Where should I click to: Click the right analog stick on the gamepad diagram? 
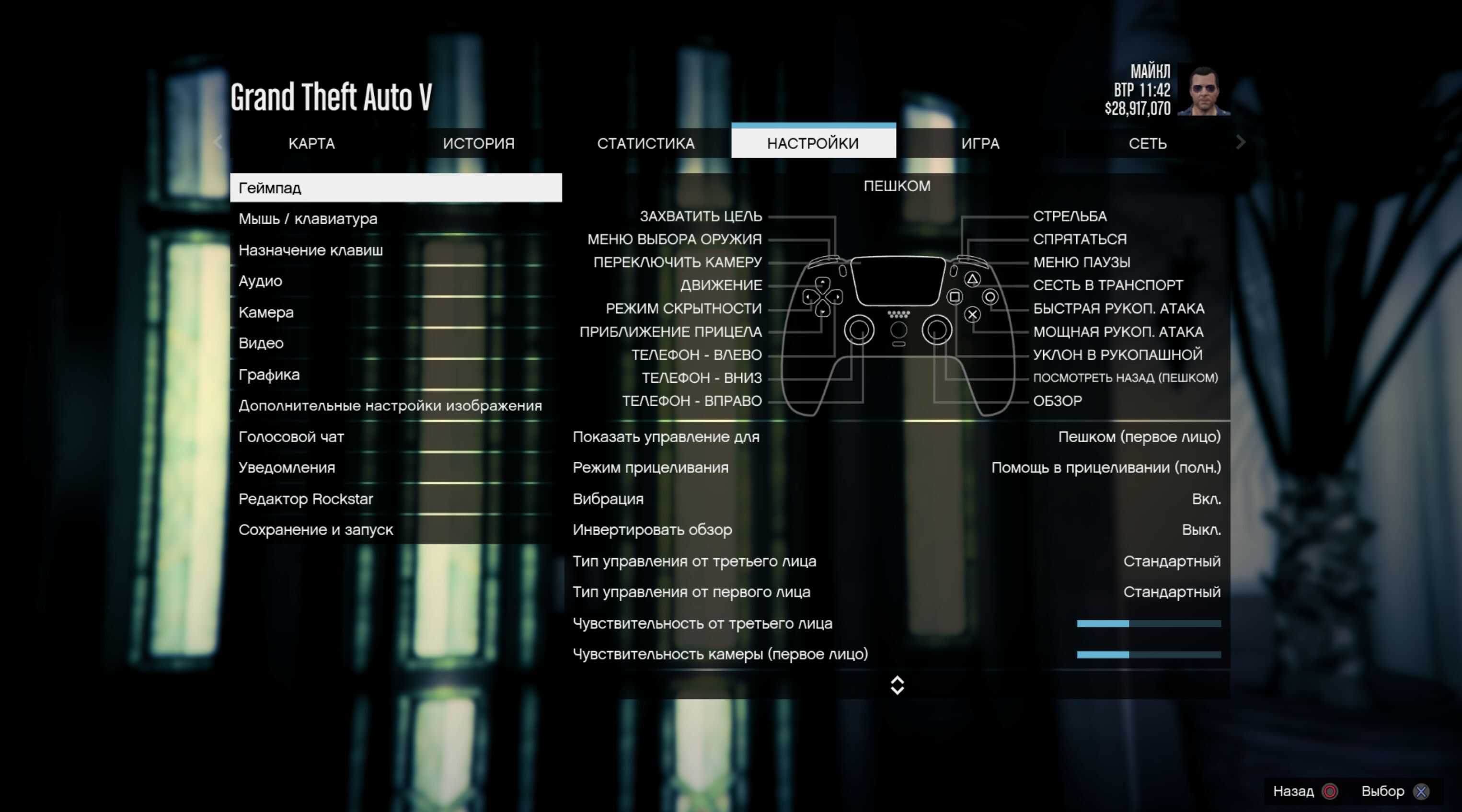tap(936, 330)
